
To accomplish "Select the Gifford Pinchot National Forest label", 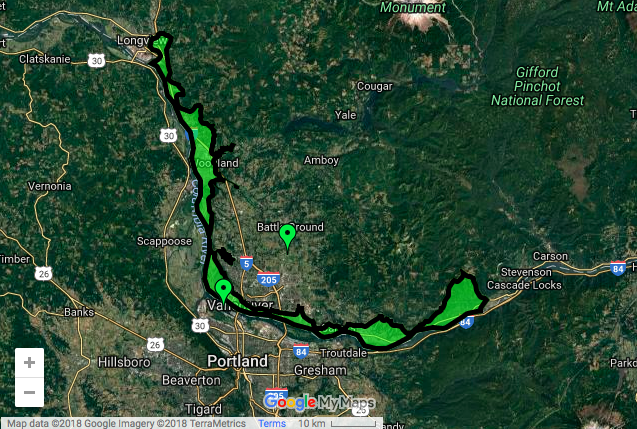I will 537,86.
